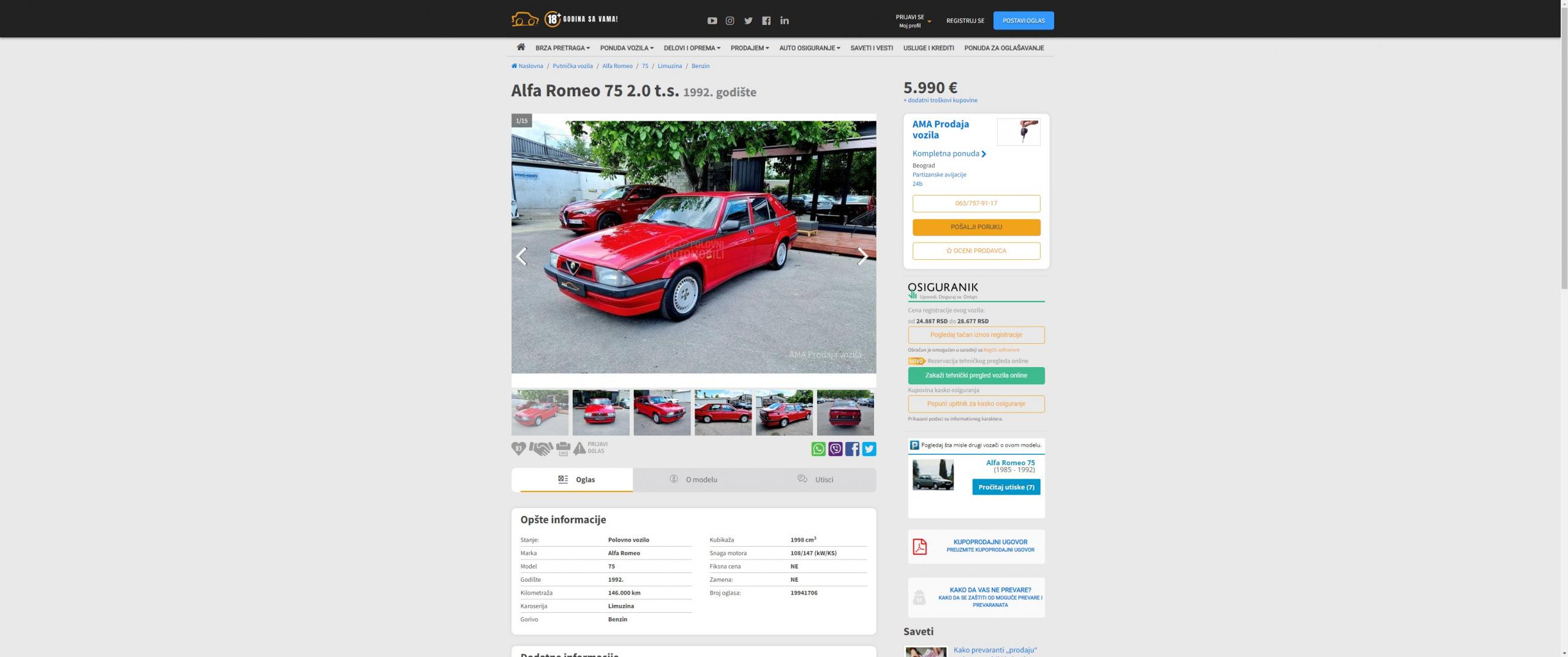The image size is (1568, 657).
Task: Open Saveti i vesti in the menu
Action: 872,48
